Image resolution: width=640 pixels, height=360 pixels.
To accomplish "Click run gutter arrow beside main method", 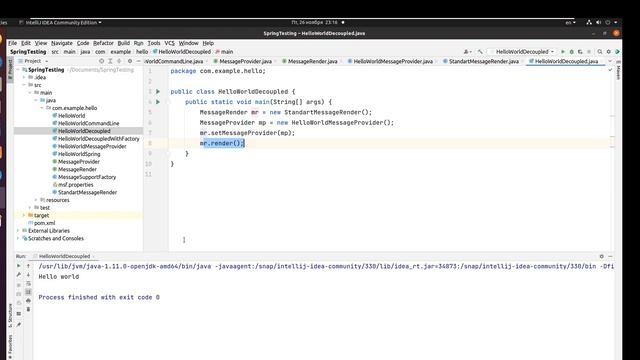I will (x=158, y=102).
